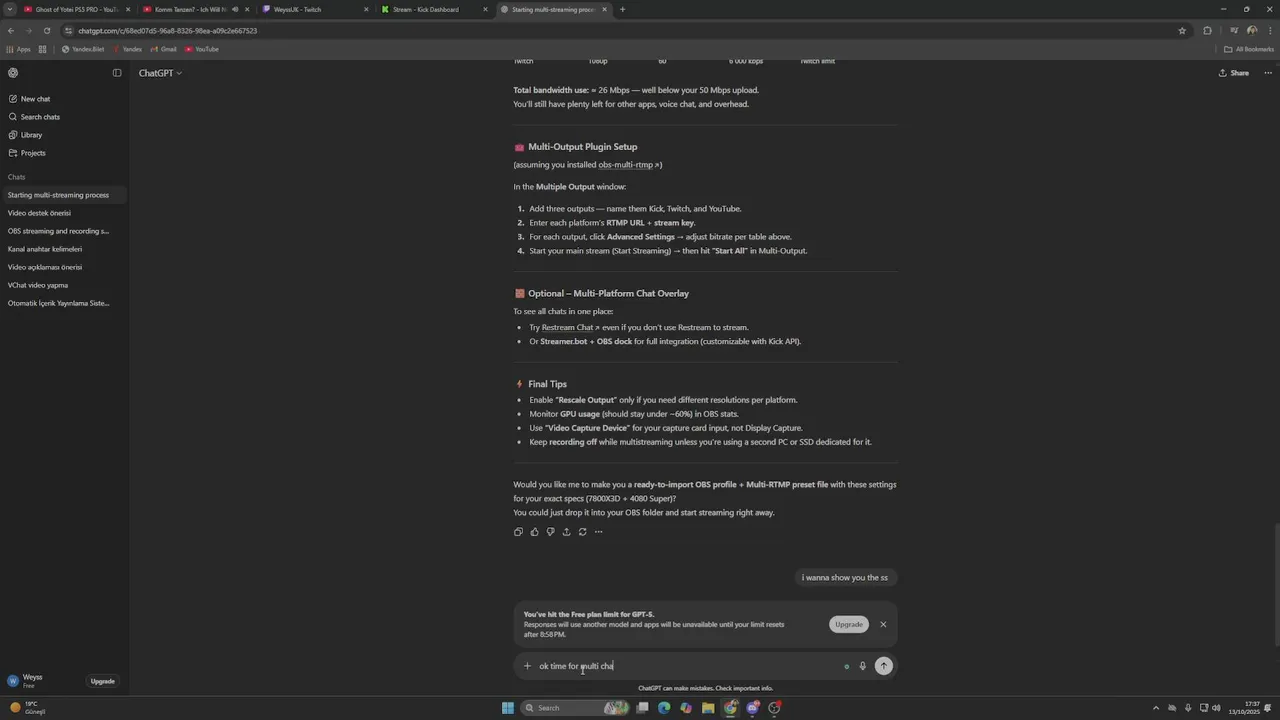Viewport: 1280px width, 720px height.
Task: Open the Video destek önerisi chat
Action: pyautogui.click(x=64, y=213)
